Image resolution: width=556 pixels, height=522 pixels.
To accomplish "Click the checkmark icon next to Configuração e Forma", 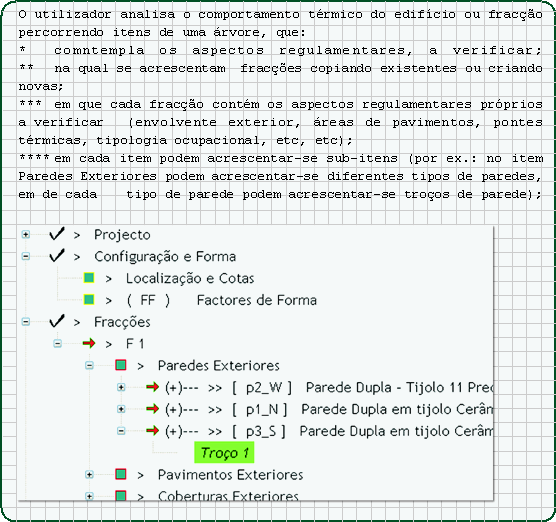I will pyautogui.click(x=57, y=256).
